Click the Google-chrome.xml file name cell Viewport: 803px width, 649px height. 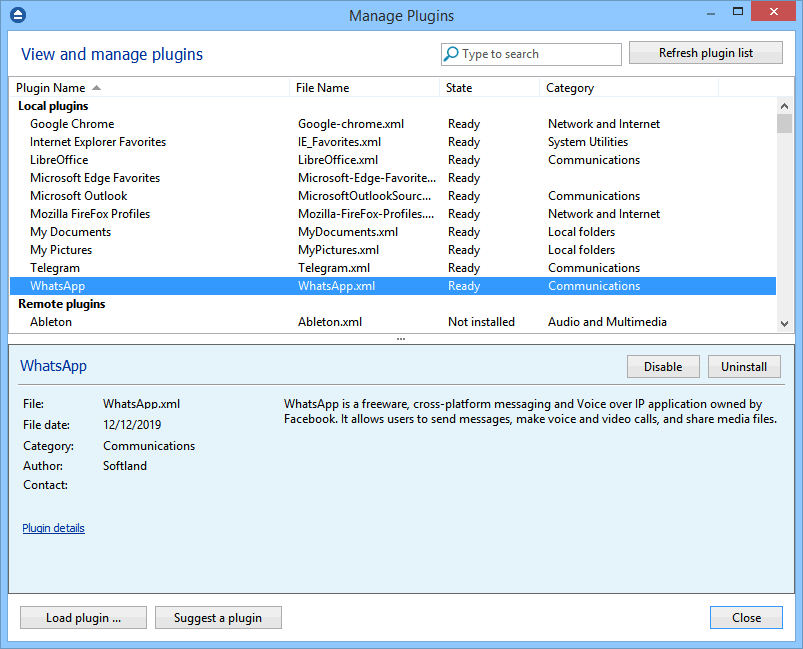(x=351, y=124)
